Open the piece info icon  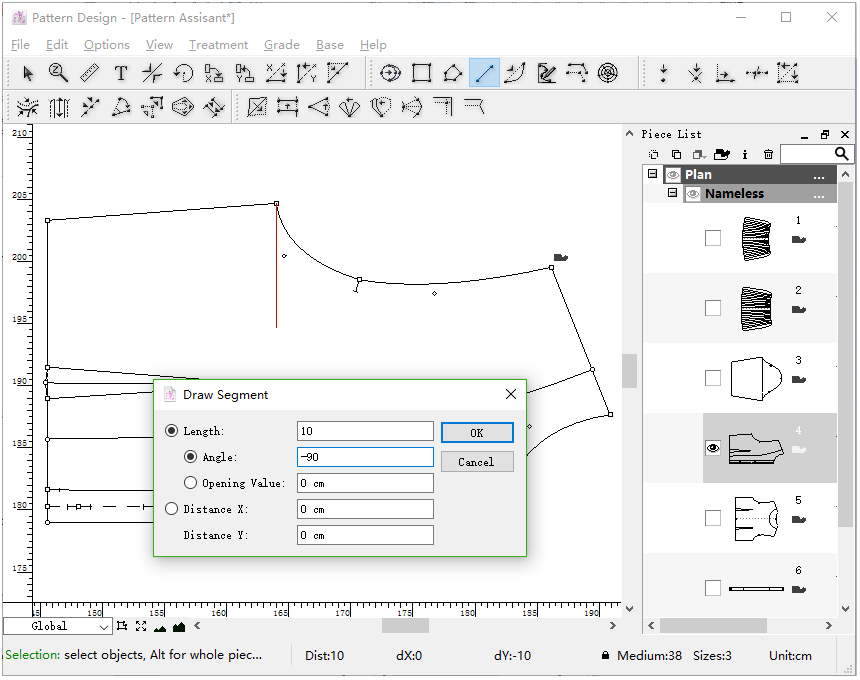click(x=745, y=154)
